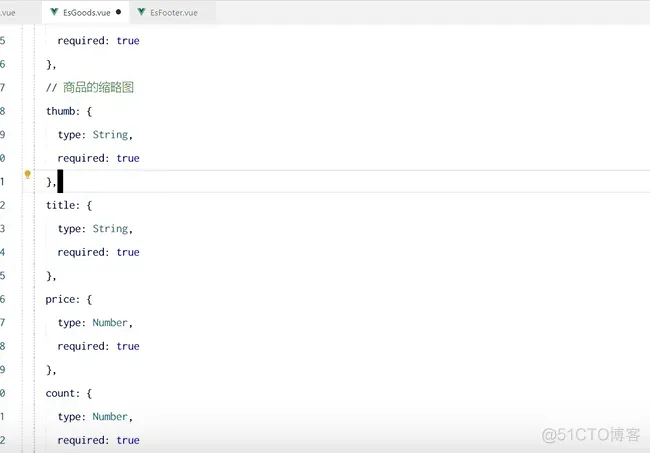Click the Vue icon on EsFooter.vue tab
The image size is (650, 453).
click(x=141, y=12)
